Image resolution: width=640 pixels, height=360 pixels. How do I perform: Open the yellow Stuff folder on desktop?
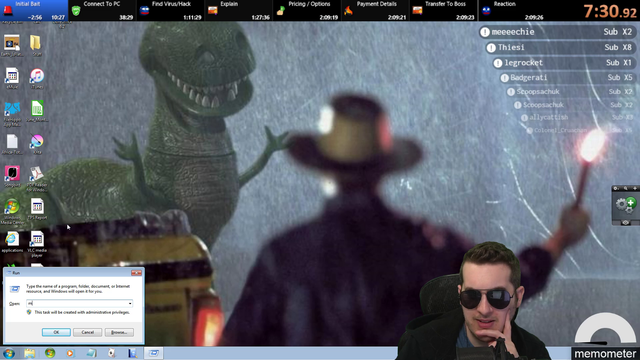coord(36,45)
